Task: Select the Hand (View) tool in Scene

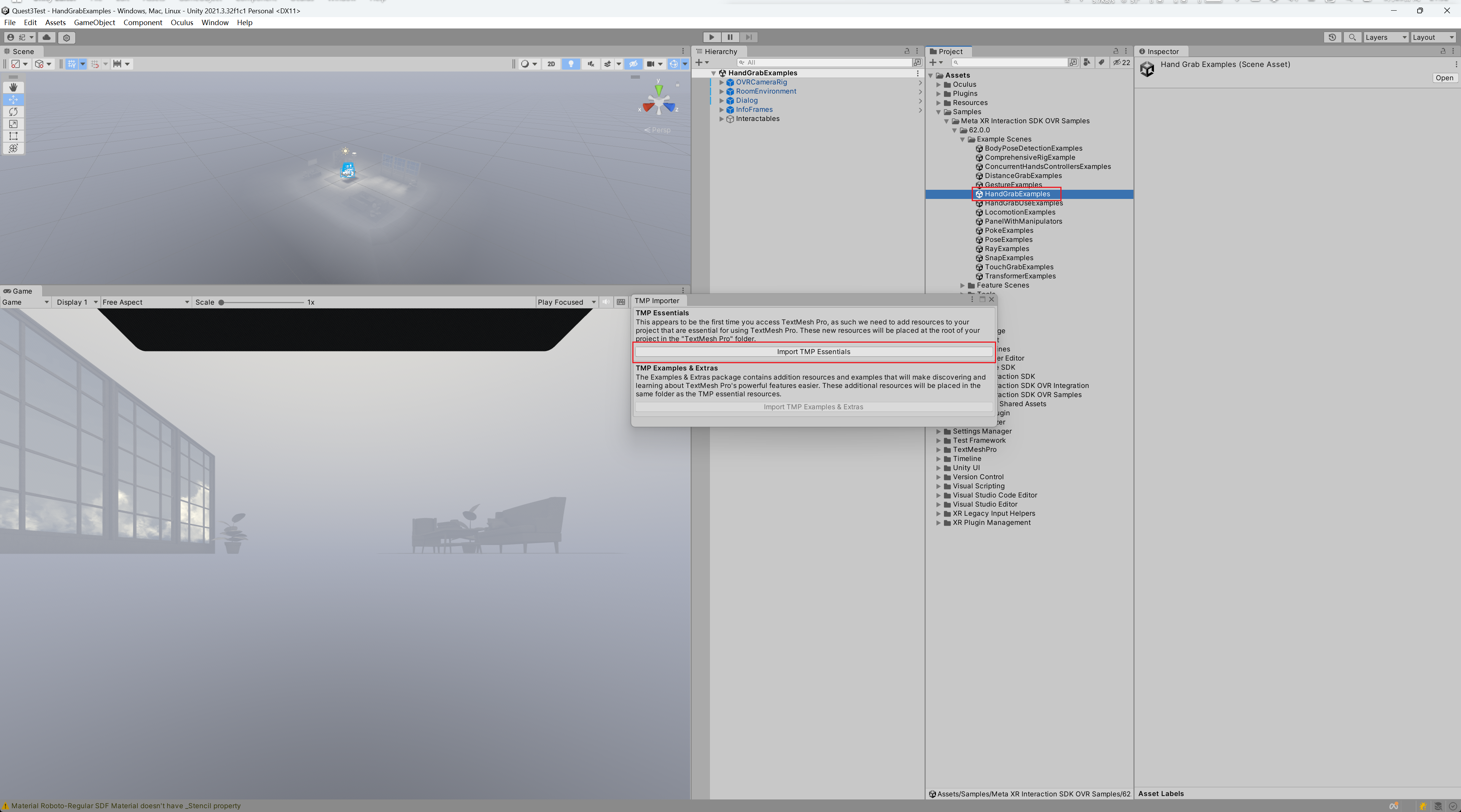Action: click(13, 87)
